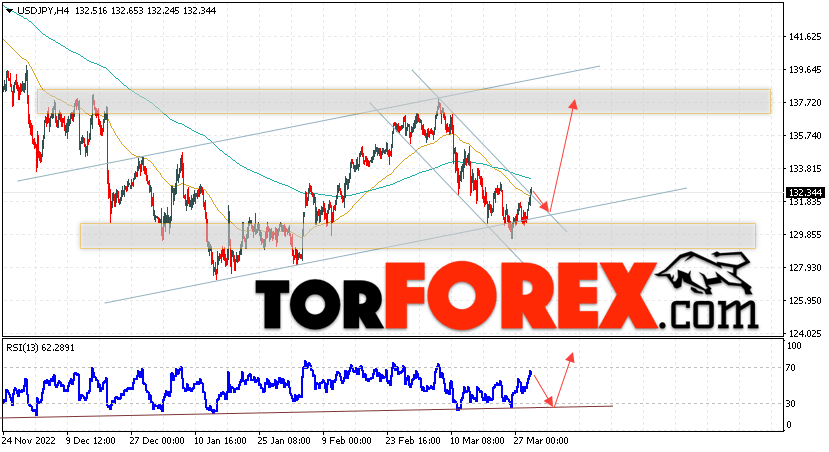Click the 25 Jan 08:00 date label

pos(284,440)
